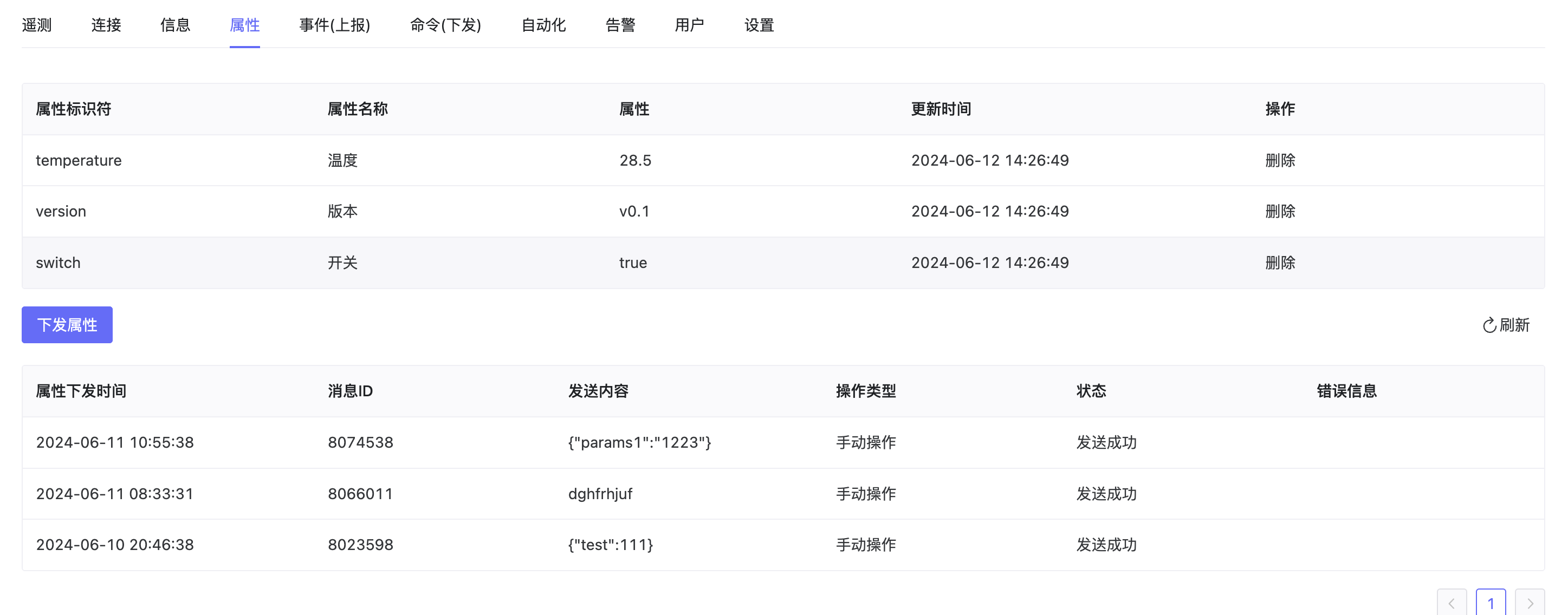Open the 设置 tab
The width and height of the screenshot is (1568, 615).
[x=759, y=25]
